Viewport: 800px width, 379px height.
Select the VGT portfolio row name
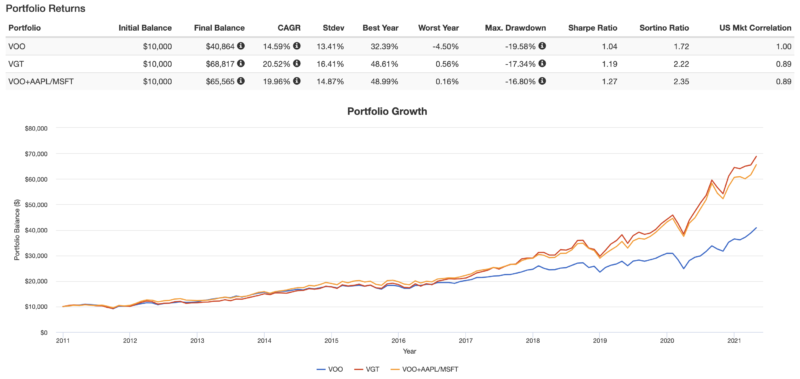[x=13, y=64]
